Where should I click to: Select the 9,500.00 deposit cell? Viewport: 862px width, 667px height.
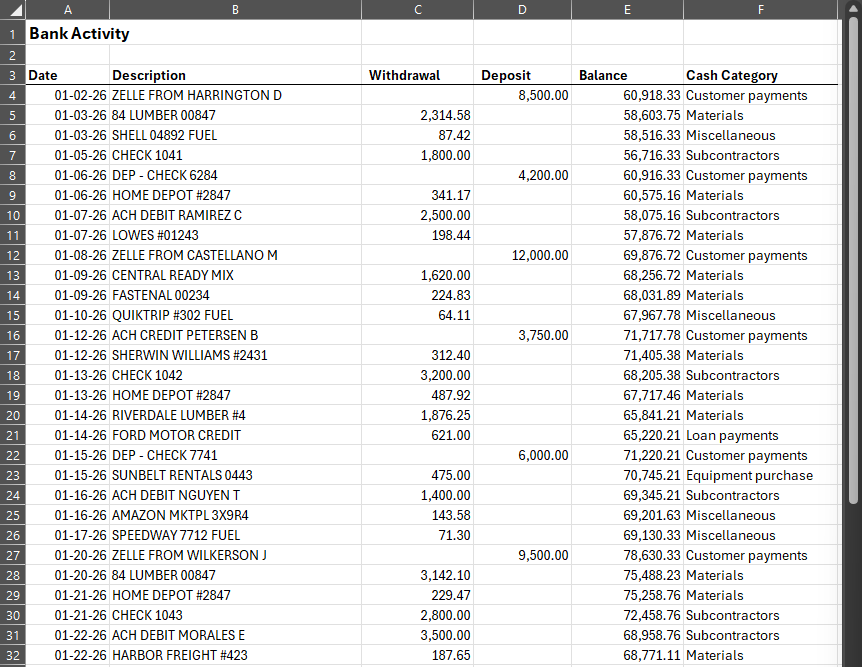pos(522,556)
